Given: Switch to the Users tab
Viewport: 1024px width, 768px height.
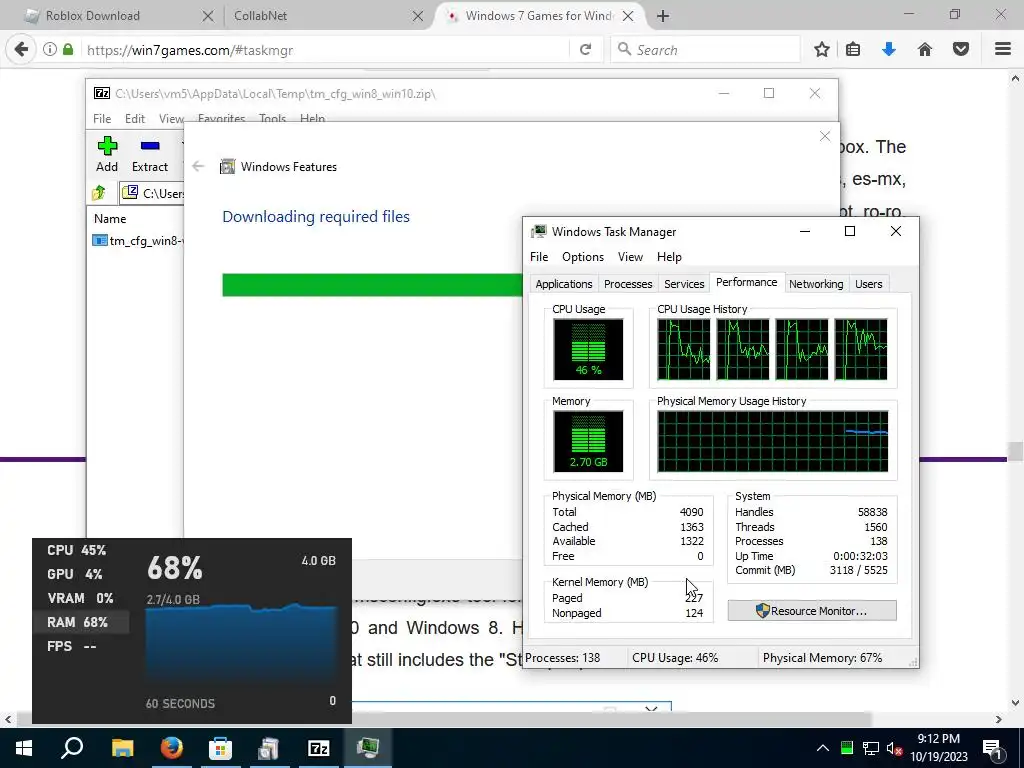Looking at the screenshot, I should 869,284.
